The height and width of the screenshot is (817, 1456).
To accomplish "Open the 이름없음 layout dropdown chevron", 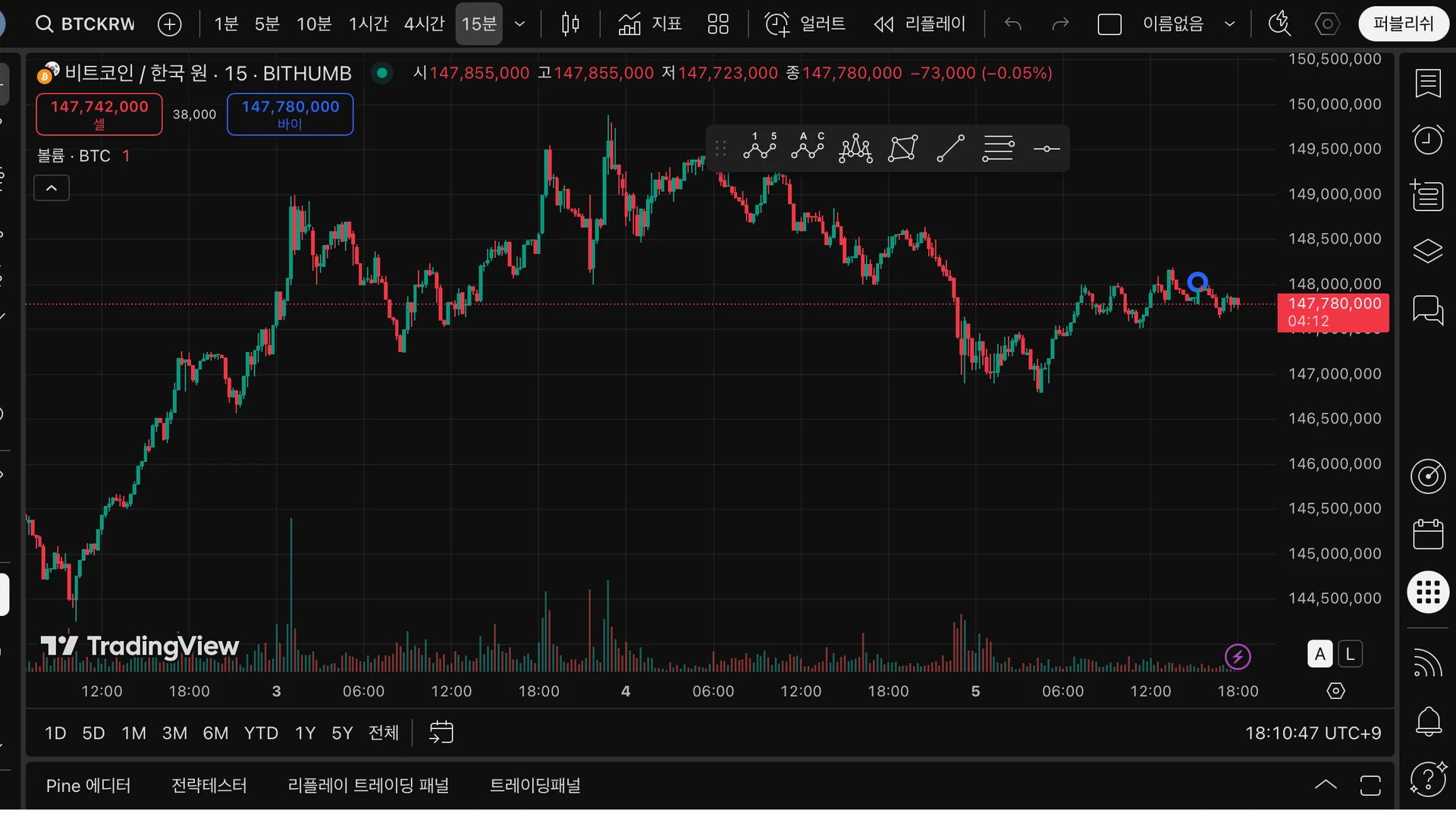I will tap(1229, 24).
